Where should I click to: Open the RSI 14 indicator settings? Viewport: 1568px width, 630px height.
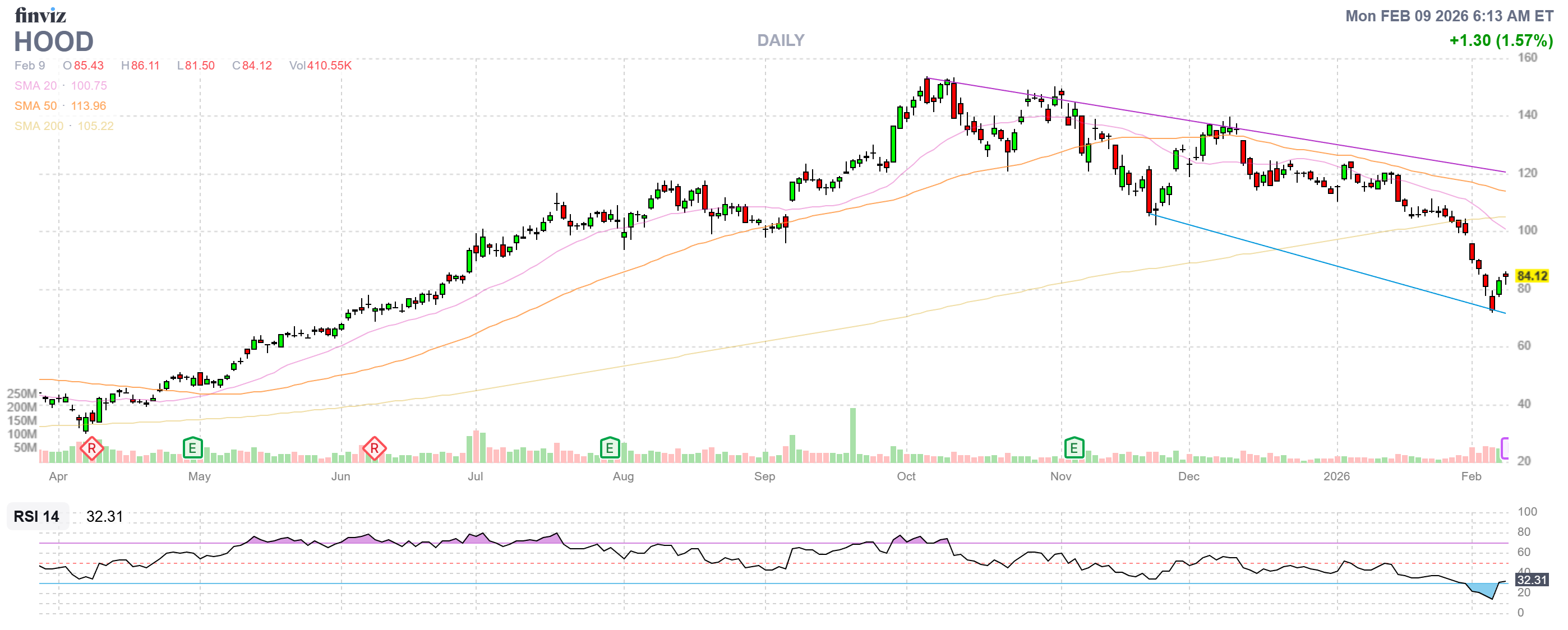[x=36, y=516]
